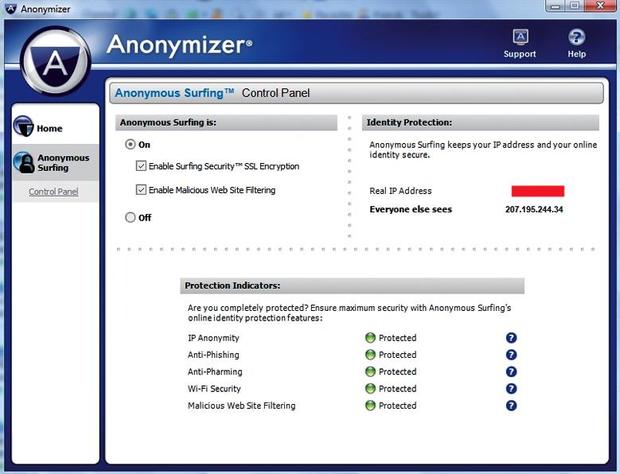The height and width of the screenshot is (474, 620).
Task: Click the green Wi-Fi Security status light
Action: [x=370, y=389]
